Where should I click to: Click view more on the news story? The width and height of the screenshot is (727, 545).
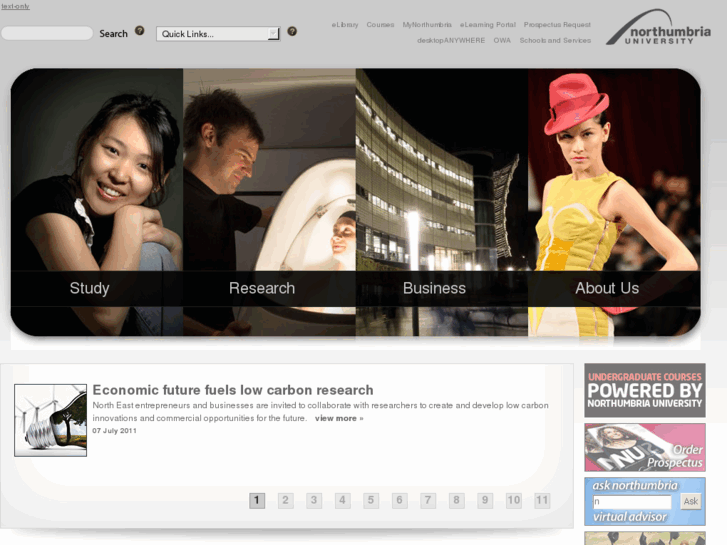pos(339,418)
